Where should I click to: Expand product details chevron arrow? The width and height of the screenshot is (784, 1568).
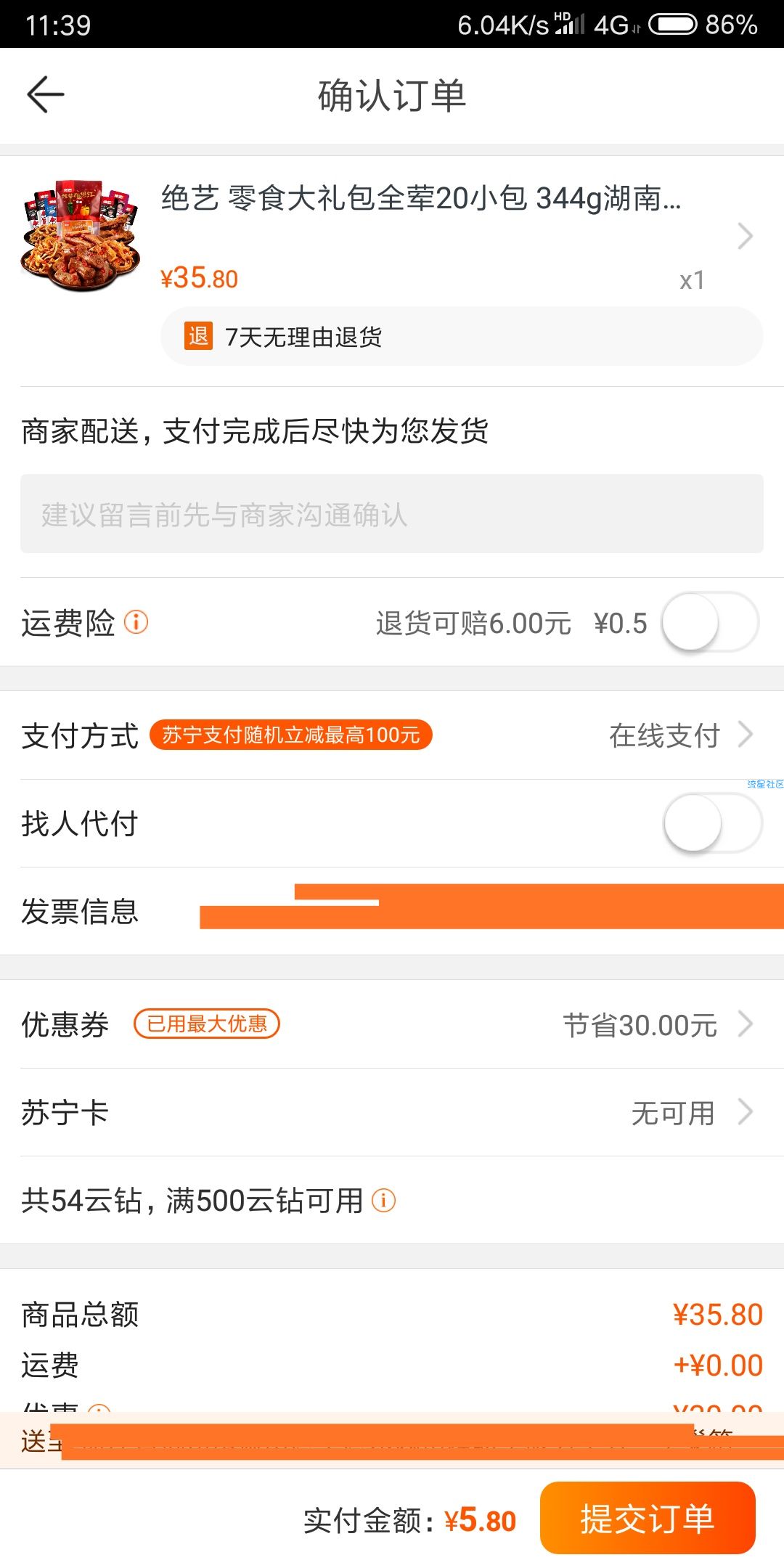(745, 236)
